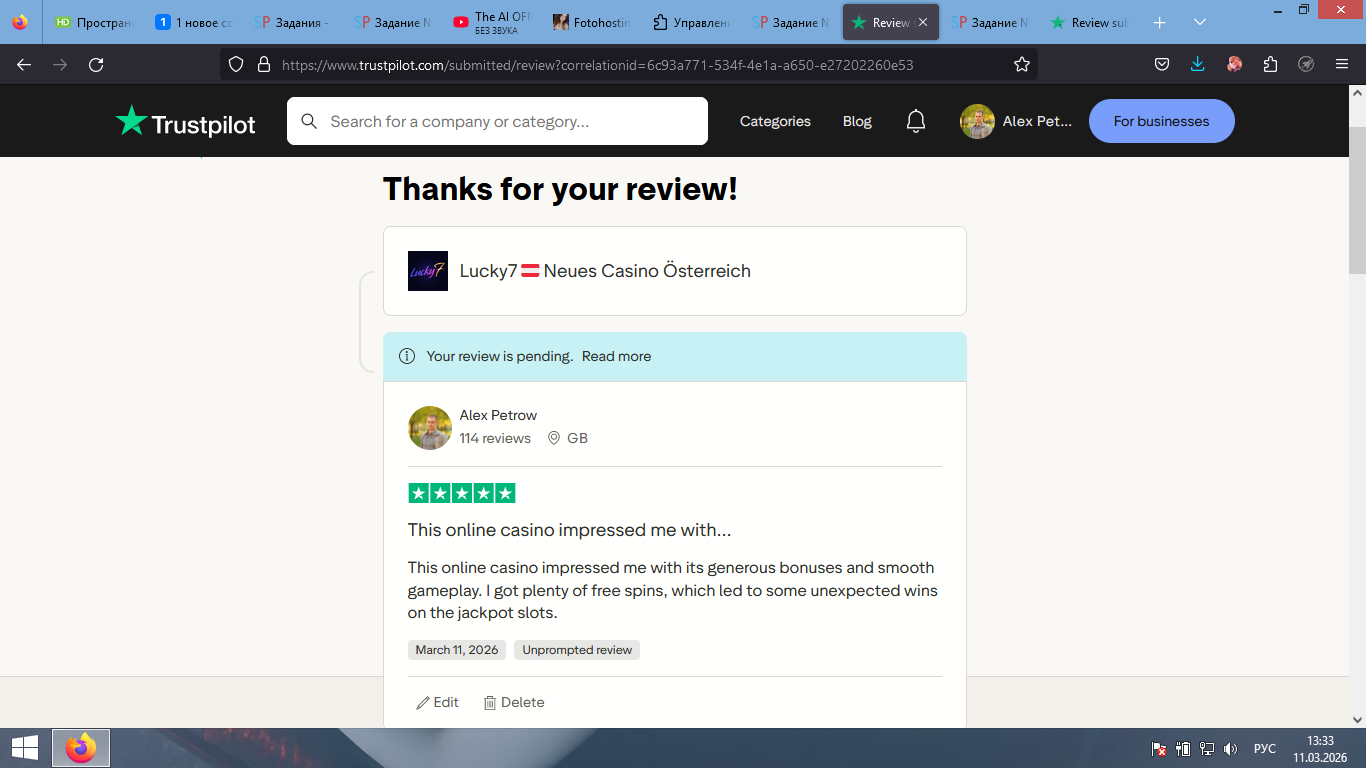Save the page to Pocket

1162,65
